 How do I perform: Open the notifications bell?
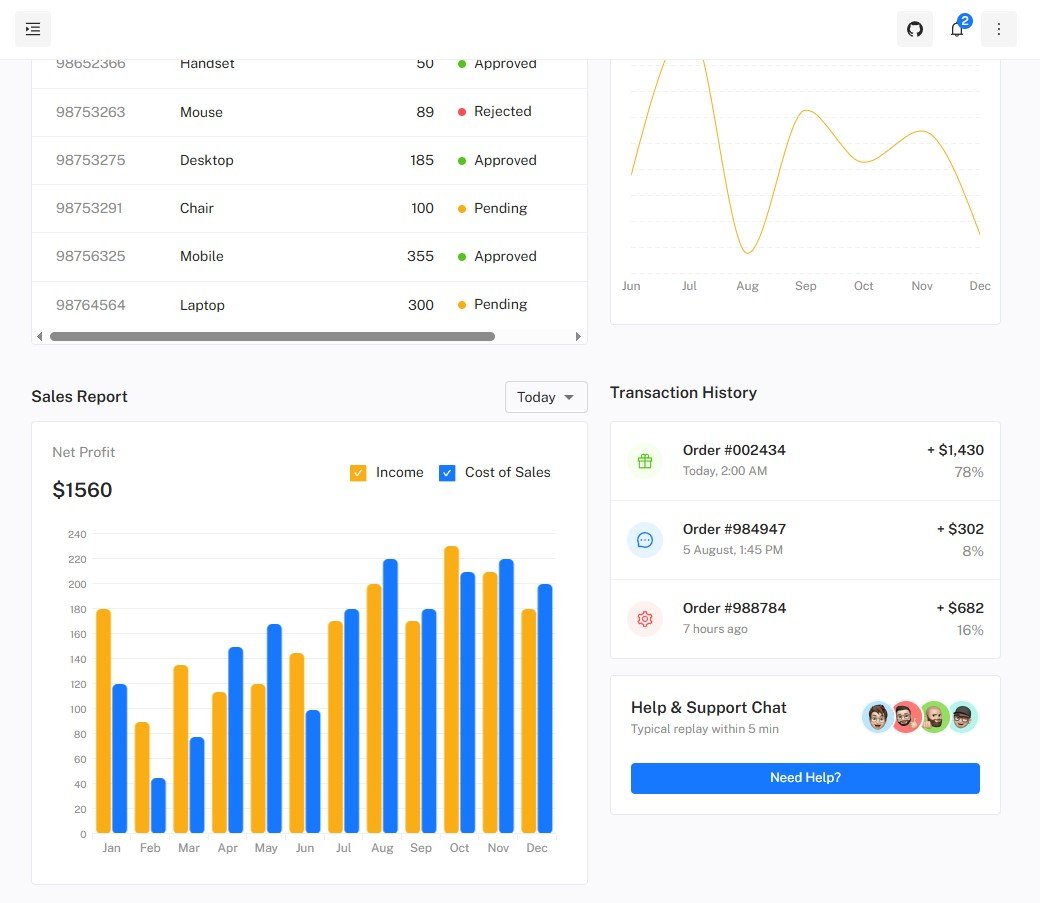pyautogui.click(x=957, y=29)
